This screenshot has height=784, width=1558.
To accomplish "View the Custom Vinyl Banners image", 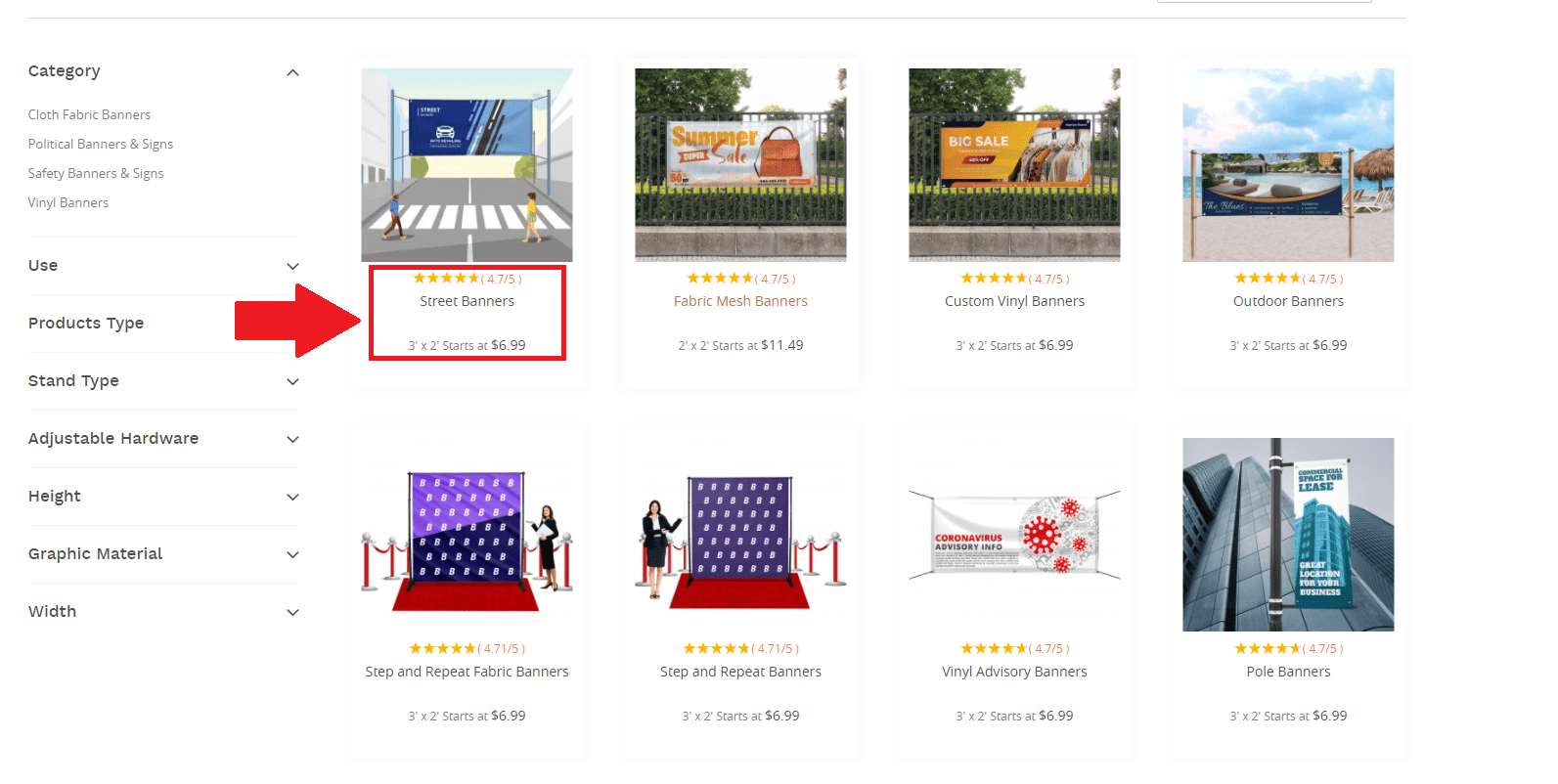I will point(1014,165).
